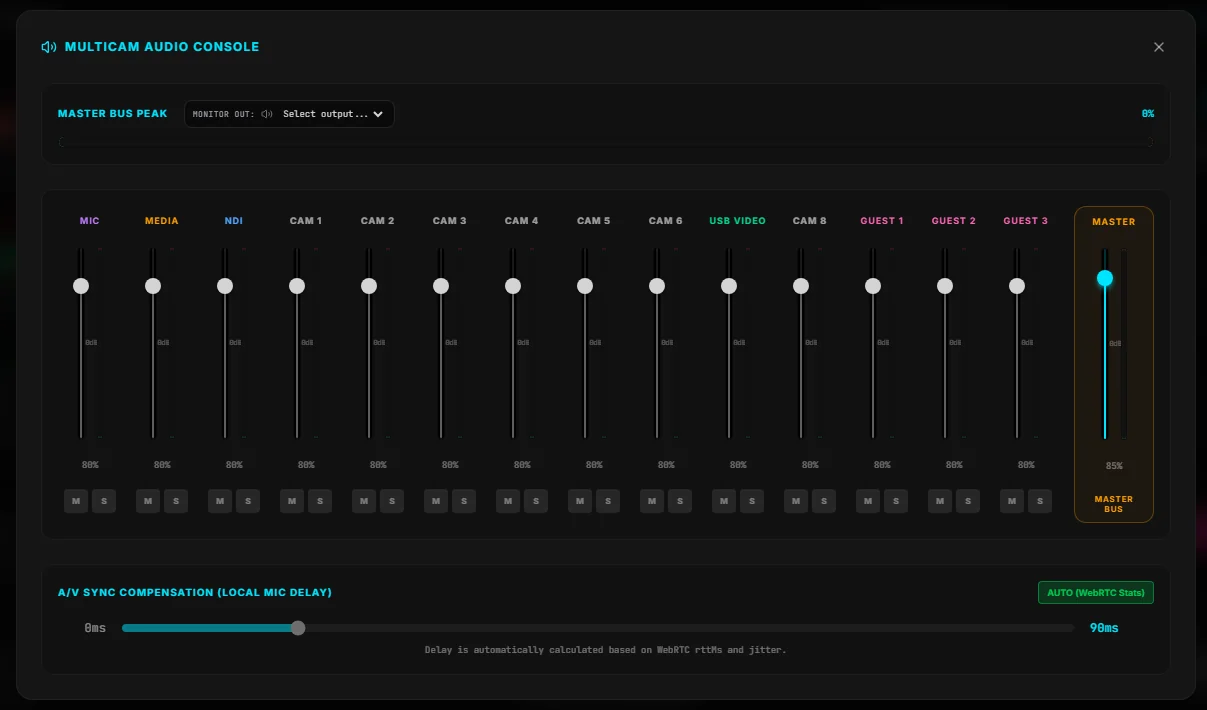This screenshot has width=1207, height=710.
Task: Close the Multicam Audio Console dialog
Action: coord(1159,47)
